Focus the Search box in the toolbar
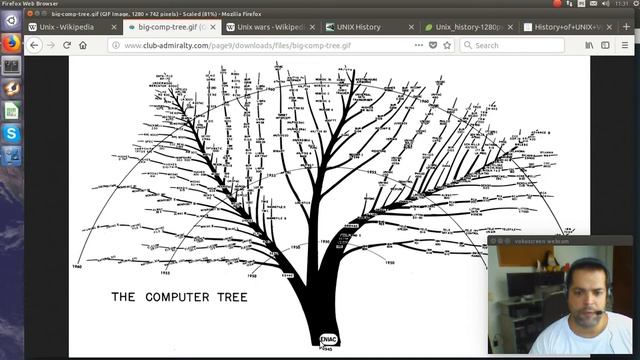The height and width of the screenshot is (360, 640). [x=512, y=45]
